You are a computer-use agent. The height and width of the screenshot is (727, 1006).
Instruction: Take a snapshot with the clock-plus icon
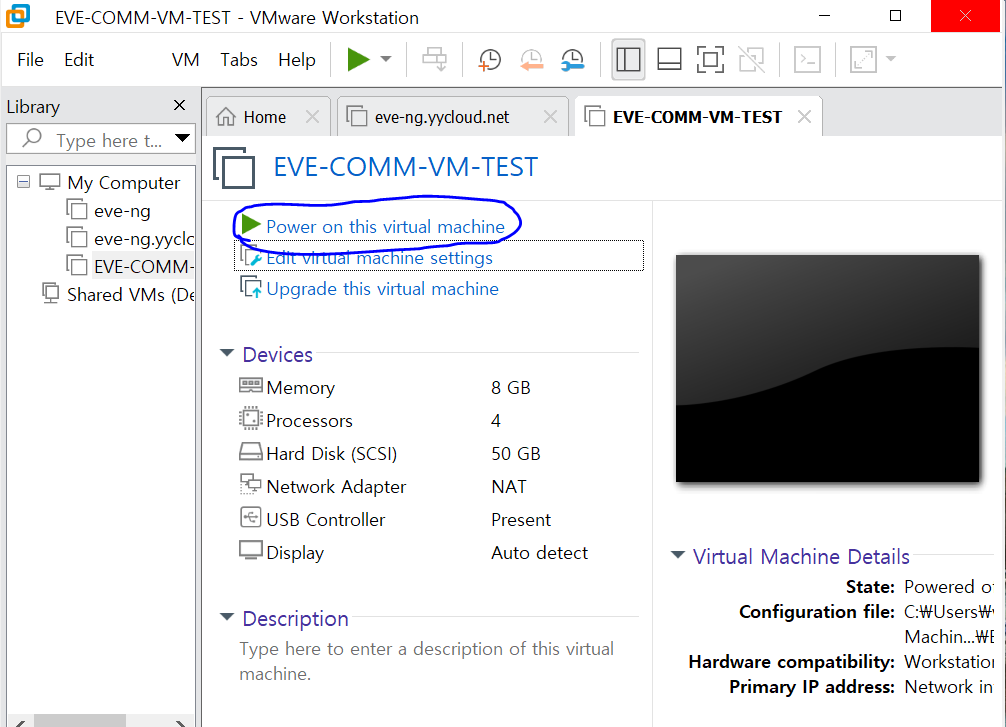[x=490, y=60]
